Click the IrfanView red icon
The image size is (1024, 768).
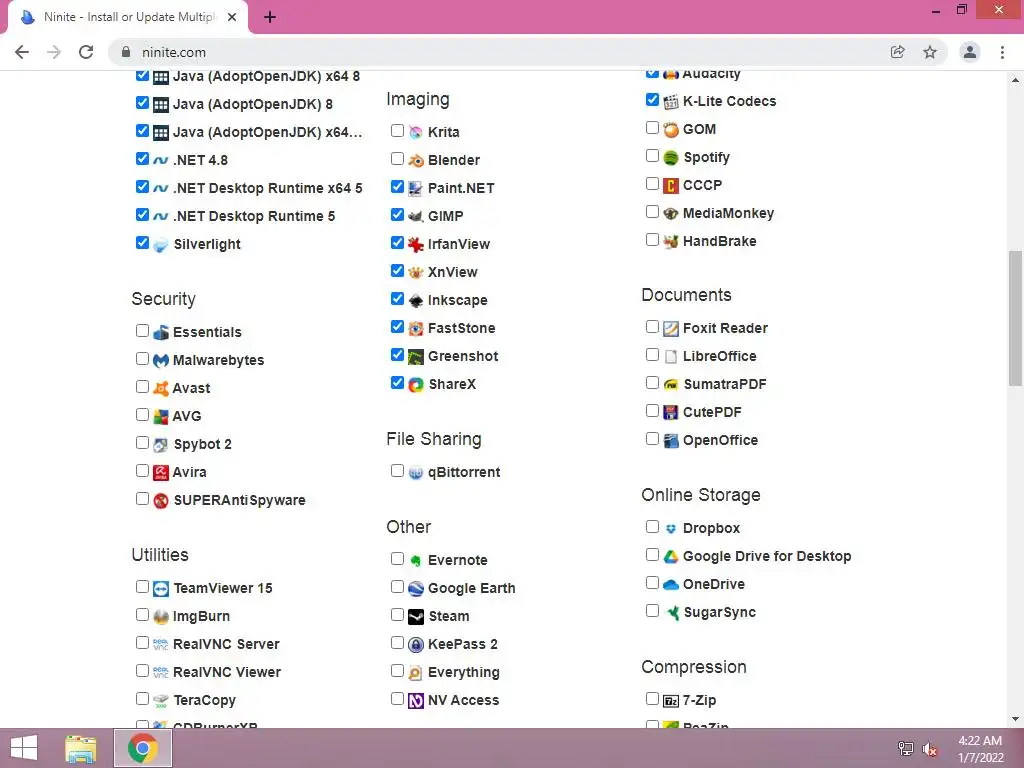tap(415, 244)
